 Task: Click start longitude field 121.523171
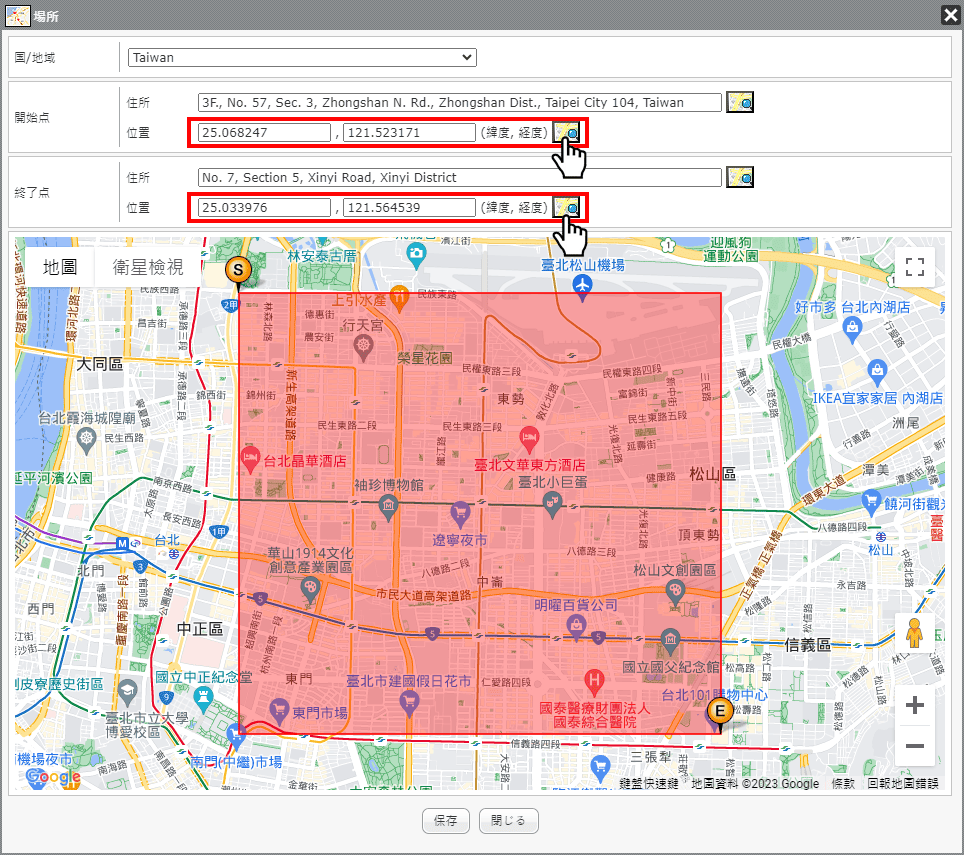409,132
